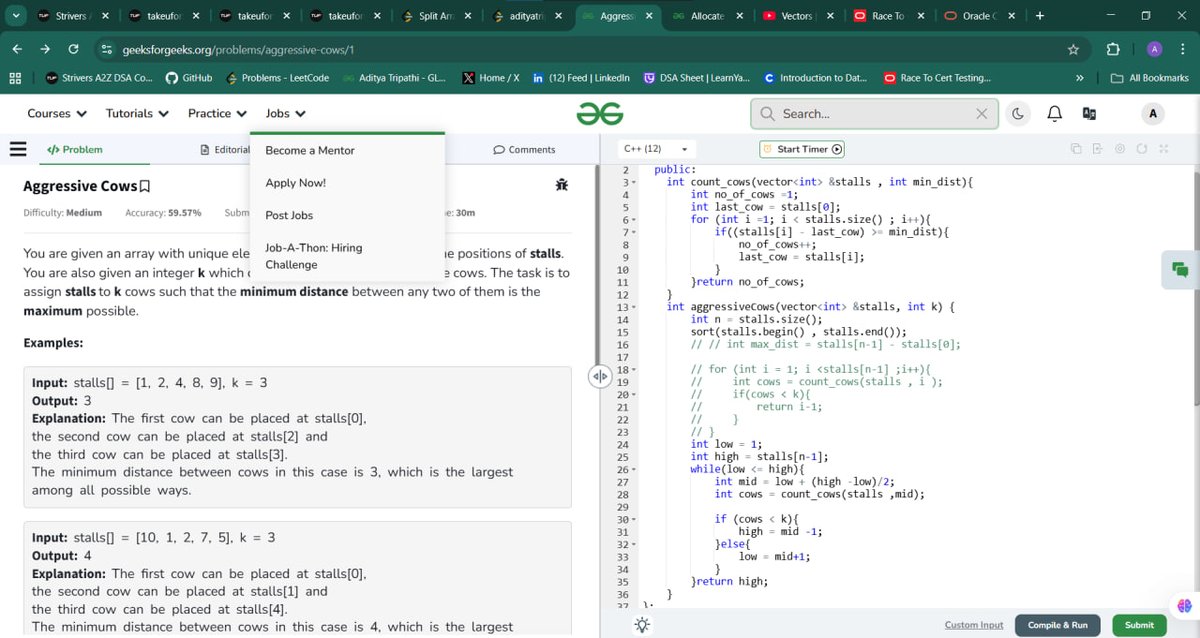
Task: Go back in browser history
Action: (x=18, y=49)
